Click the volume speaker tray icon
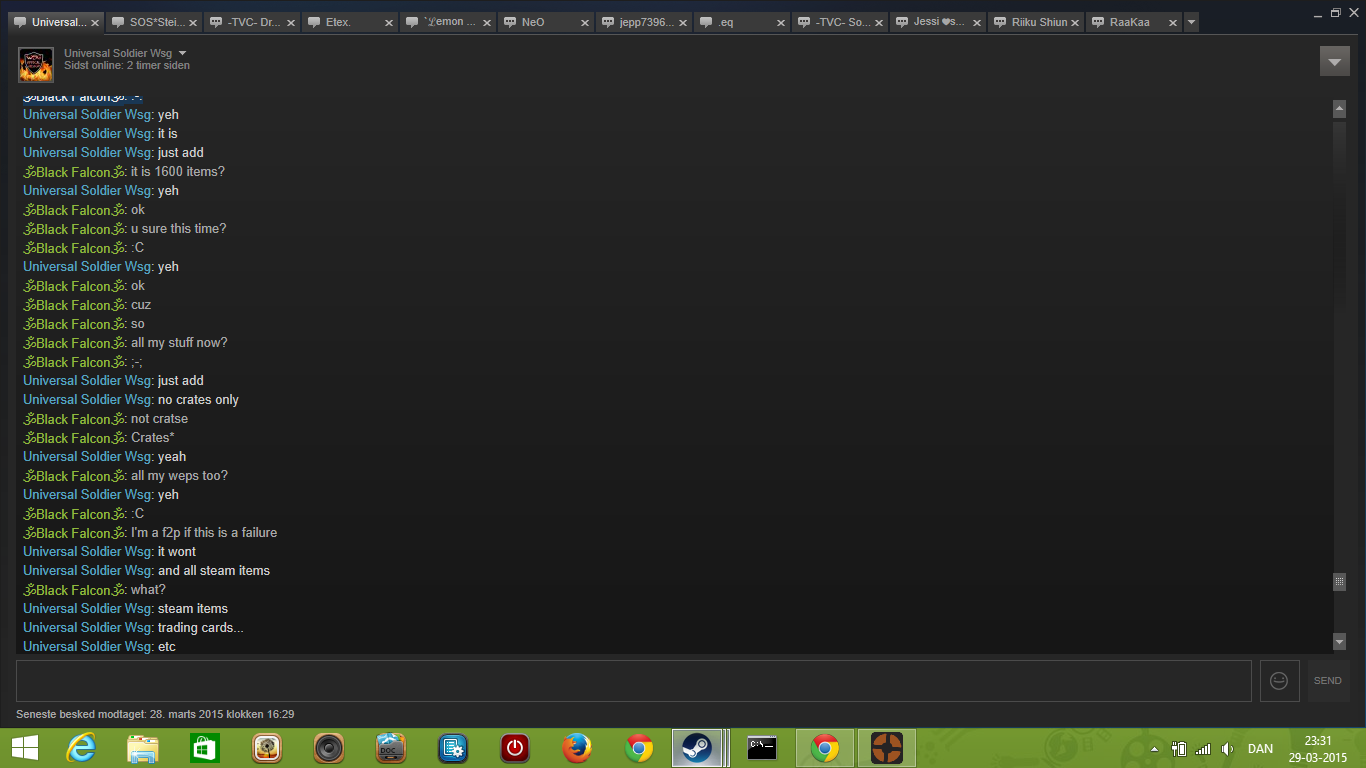This screenshot has height=768, width=1366. pyautogui.click(x=1227, y=749)
